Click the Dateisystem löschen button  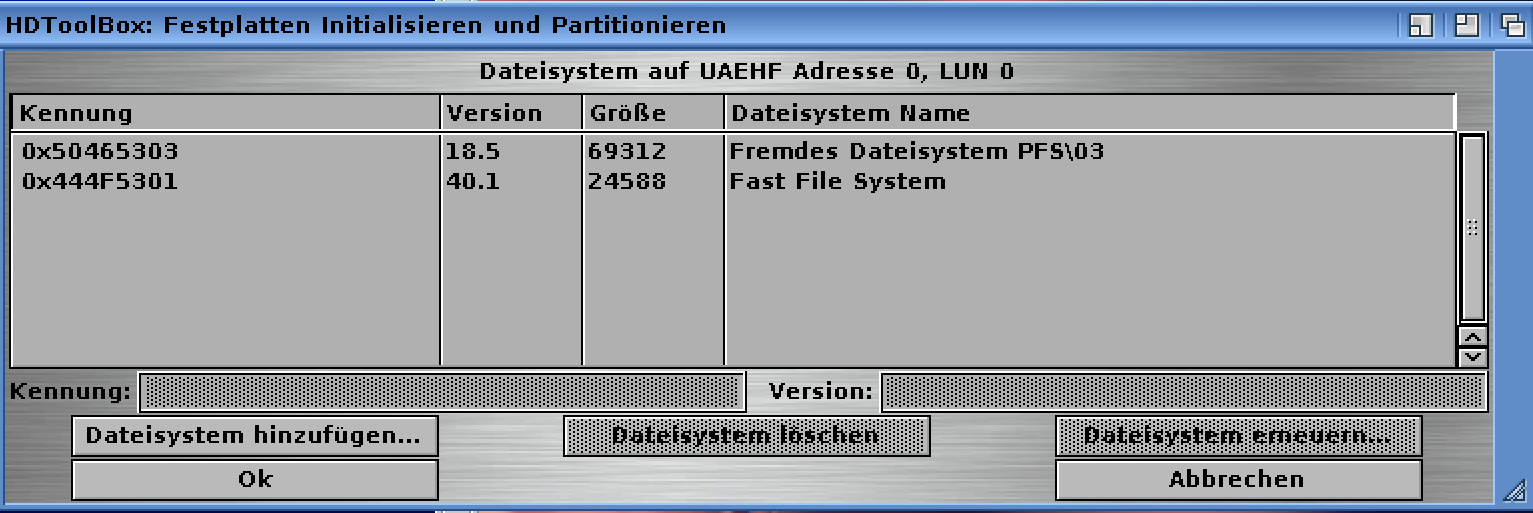pos(746,436)
